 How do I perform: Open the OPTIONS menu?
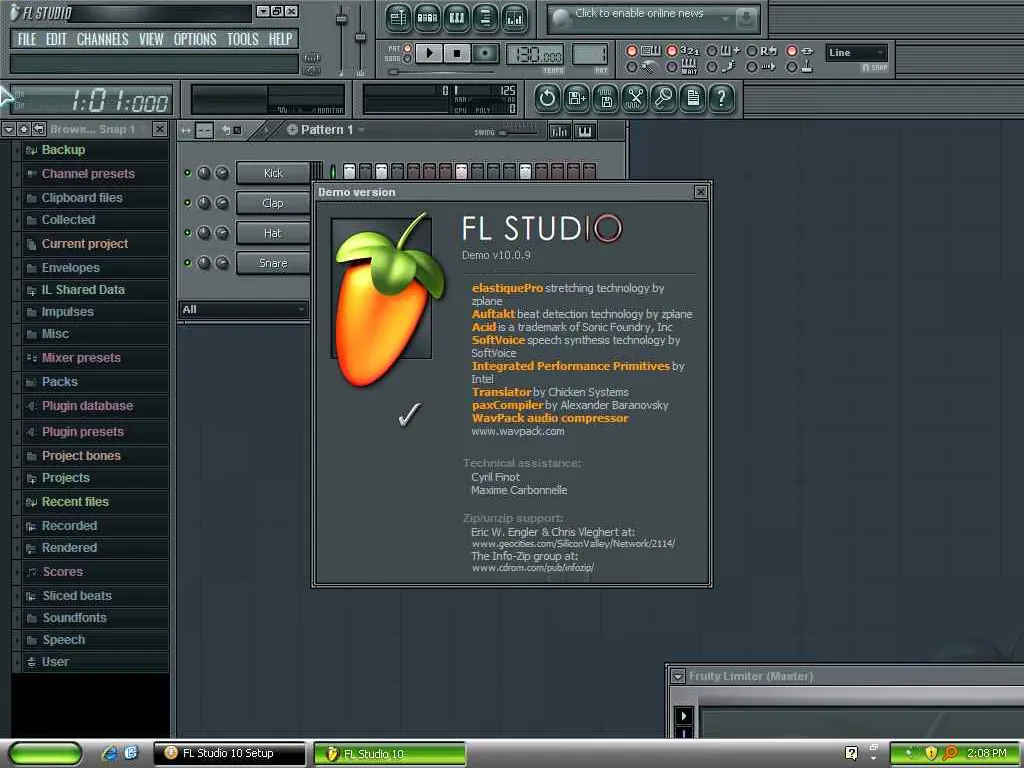coord(195,39)
